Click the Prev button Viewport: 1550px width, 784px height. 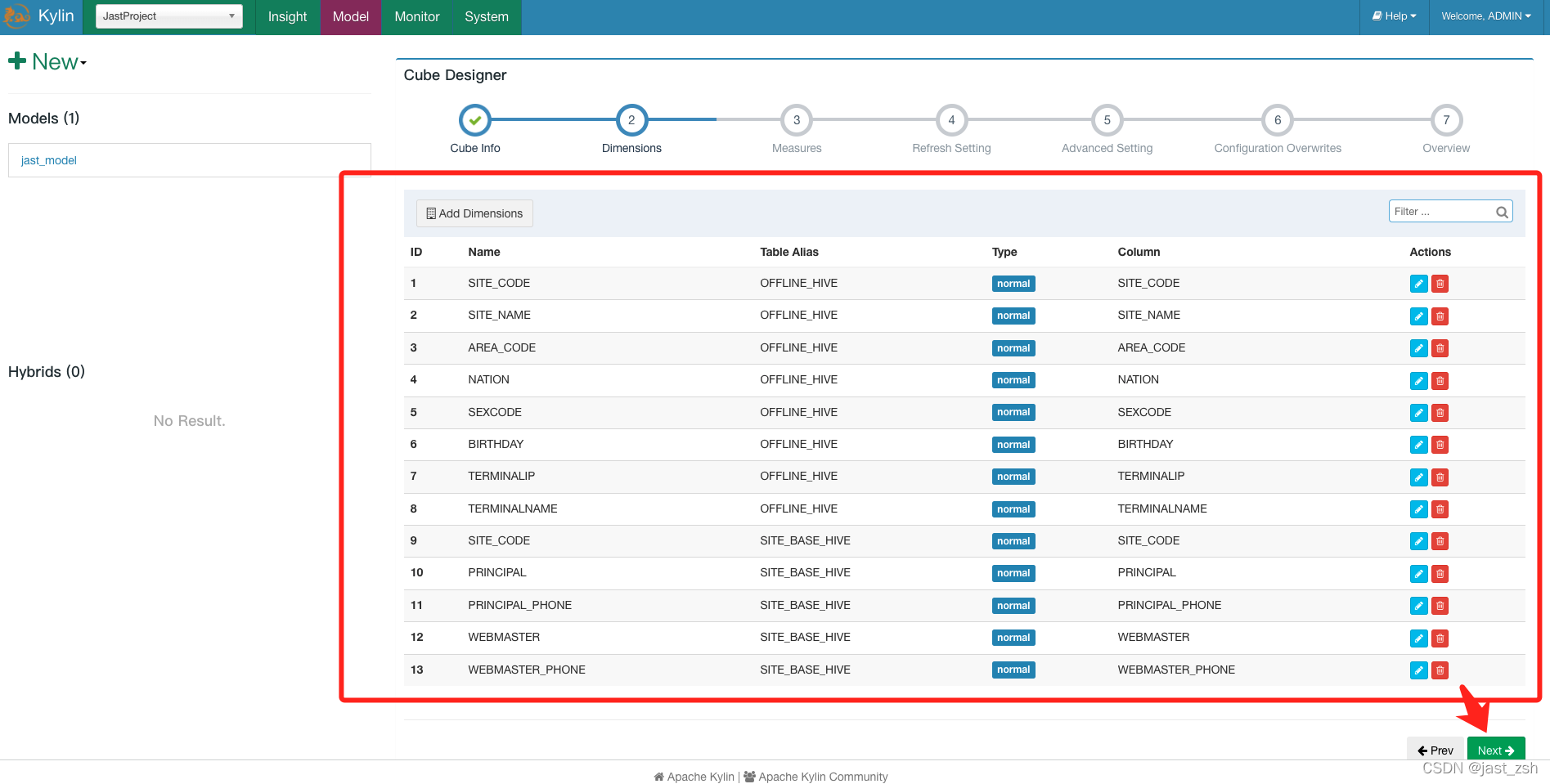tap(1435, 750)
